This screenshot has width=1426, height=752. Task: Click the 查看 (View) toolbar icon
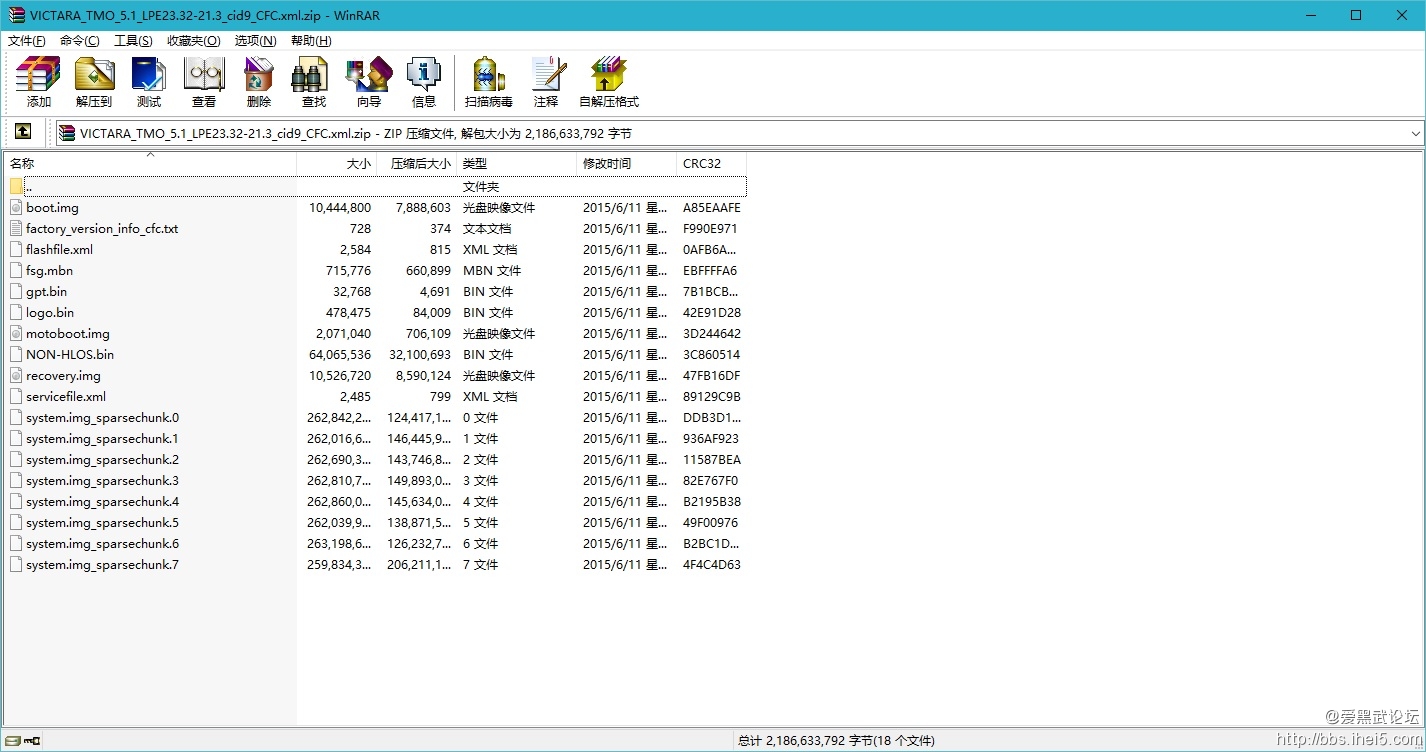(204, 74)
